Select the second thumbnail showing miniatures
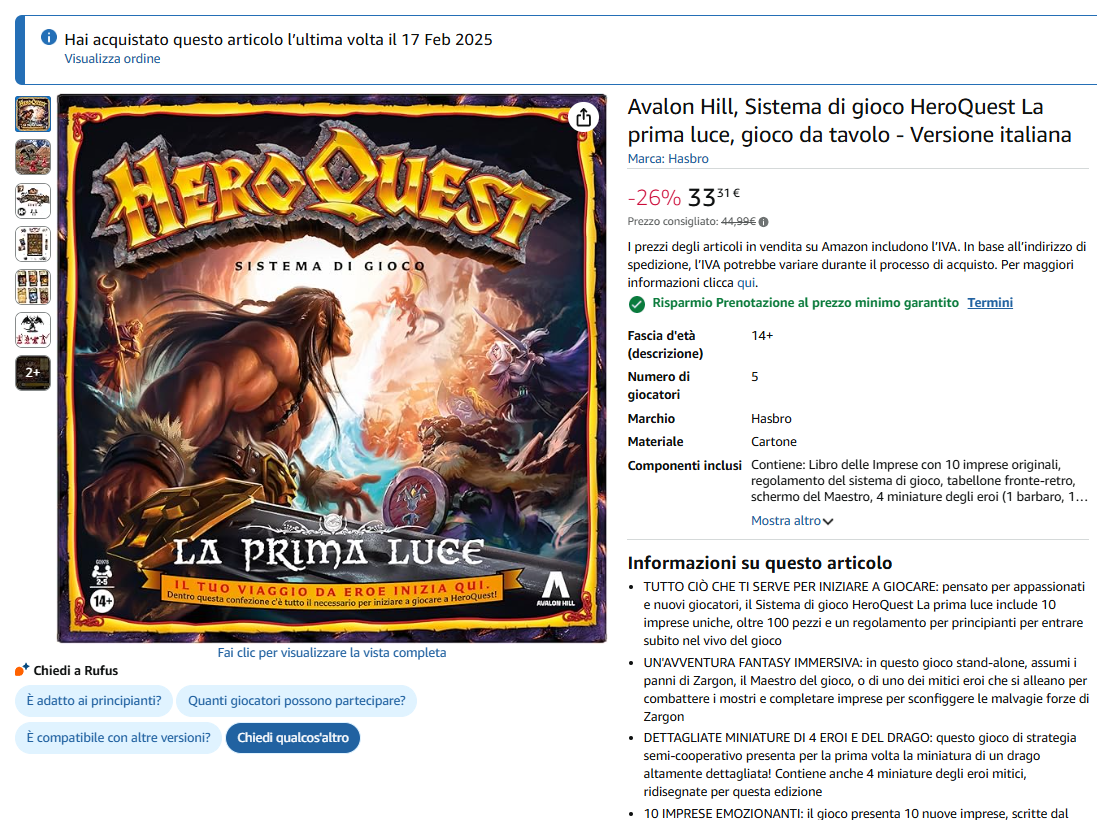The width and height of the screenshot is (1097, 820). click(x=33, y=157)
